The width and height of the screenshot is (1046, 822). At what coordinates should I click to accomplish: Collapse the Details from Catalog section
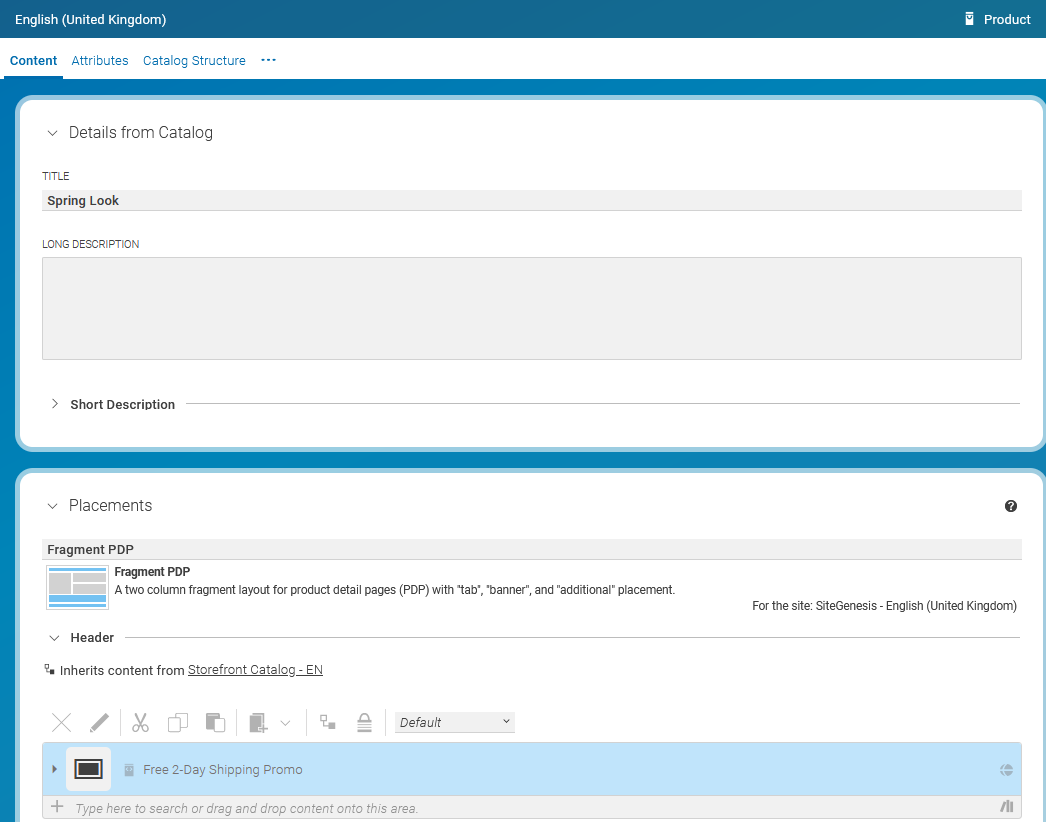click(53, 133)
